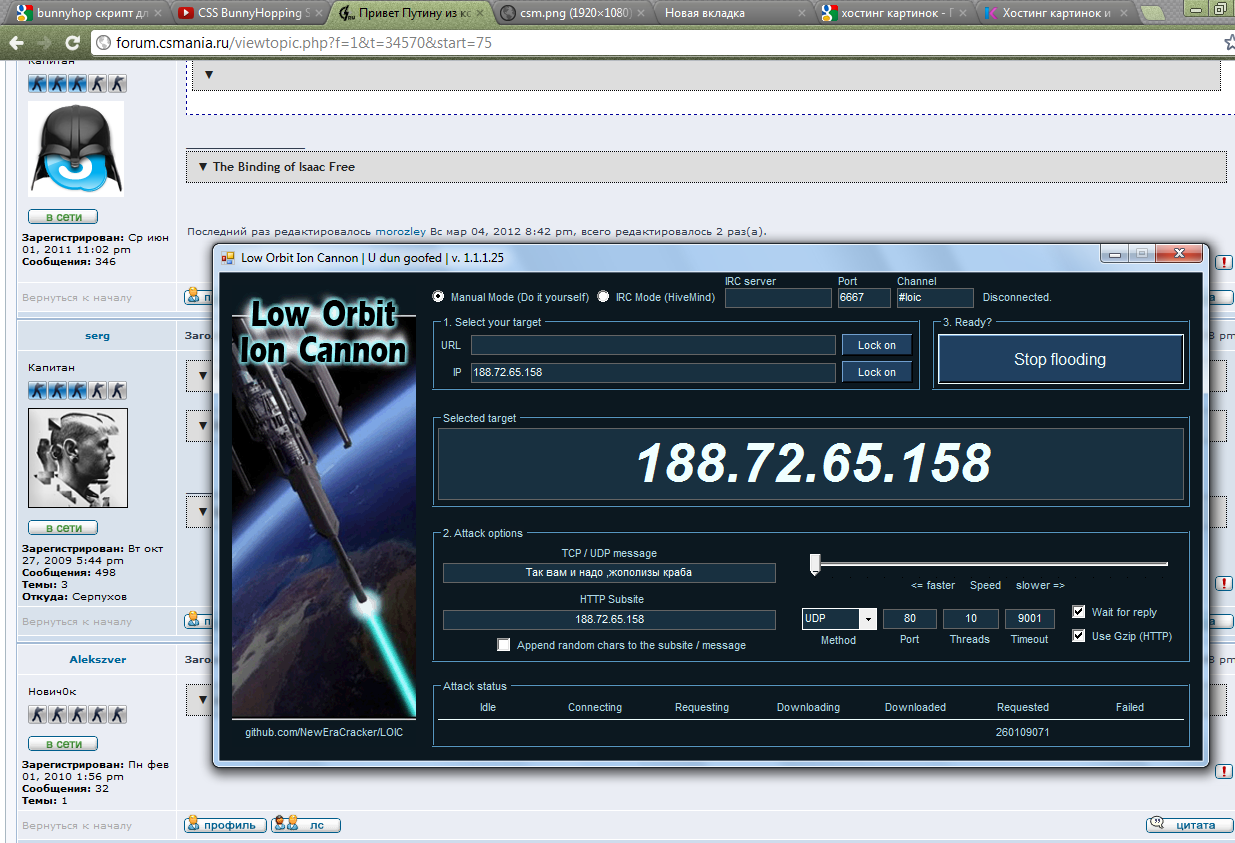Viewport: 1235px width, 843px height.
Task: Expand the spoiler arrow in Alekszver's post
Action: (203, 698)
